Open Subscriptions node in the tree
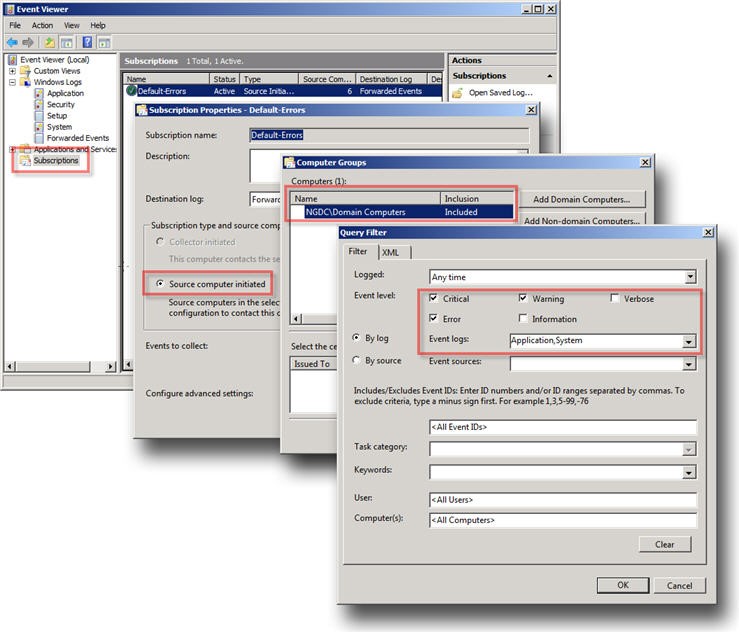739x632 pixels. pyautogui.click(x=55, y=160)
